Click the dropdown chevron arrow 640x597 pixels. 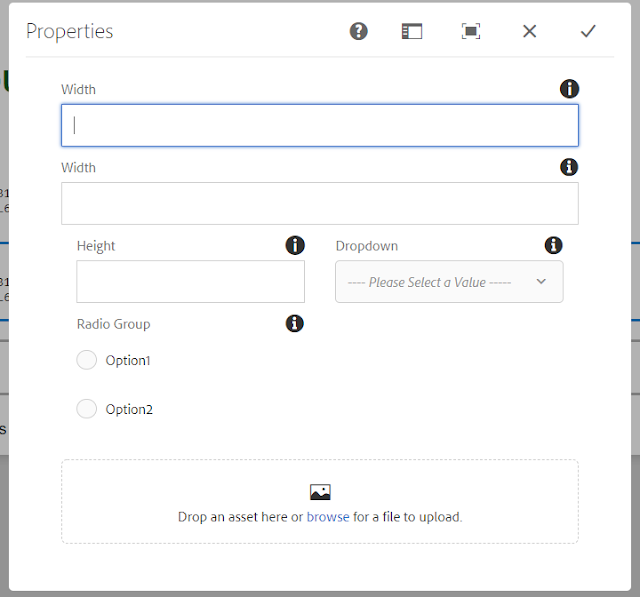pos(541,282)
